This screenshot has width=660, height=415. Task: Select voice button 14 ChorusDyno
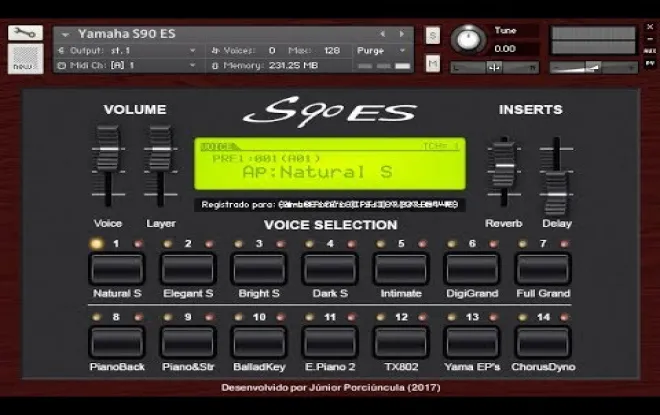point(543,342)
